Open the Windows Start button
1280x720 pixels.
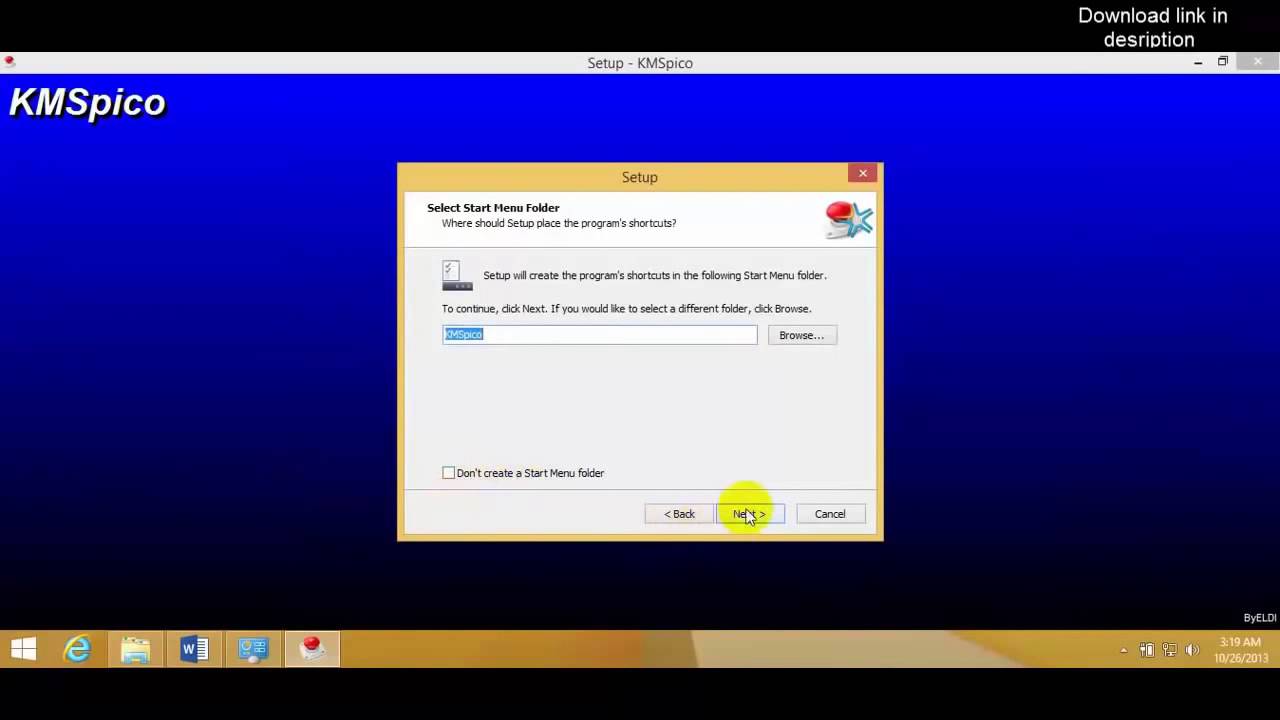click(x=24, y=650)
